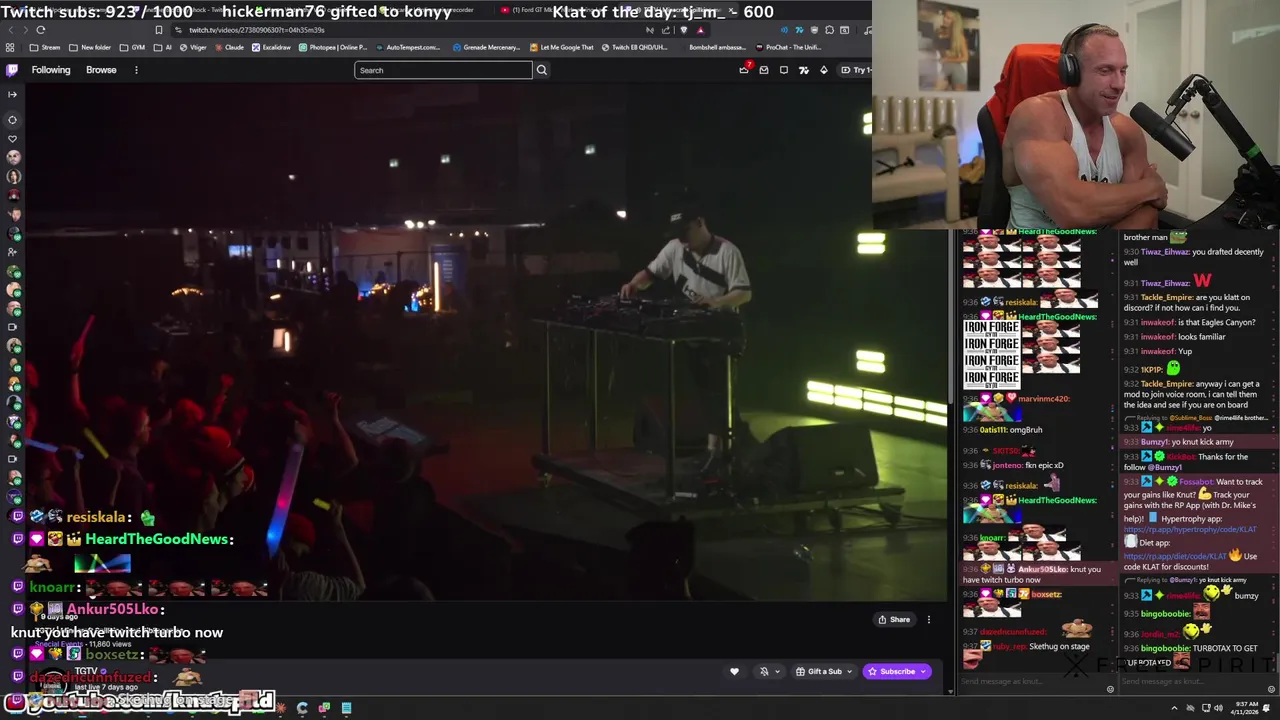Click the browser share icon in address bar
The width and height of the screenshot is (1280, 720).
point(666,30)
